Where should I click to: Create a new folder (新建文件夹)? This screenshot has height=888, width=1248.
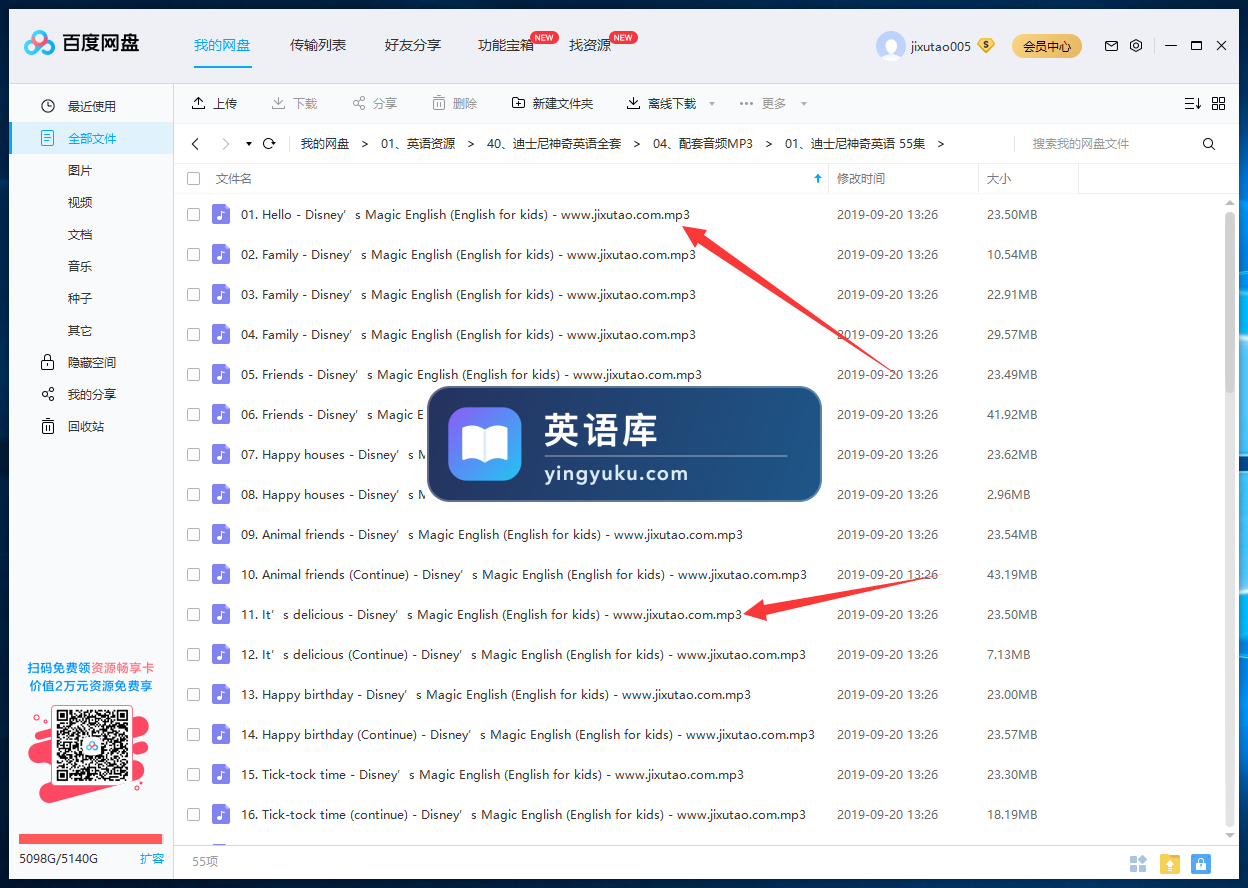click(552, 103)
